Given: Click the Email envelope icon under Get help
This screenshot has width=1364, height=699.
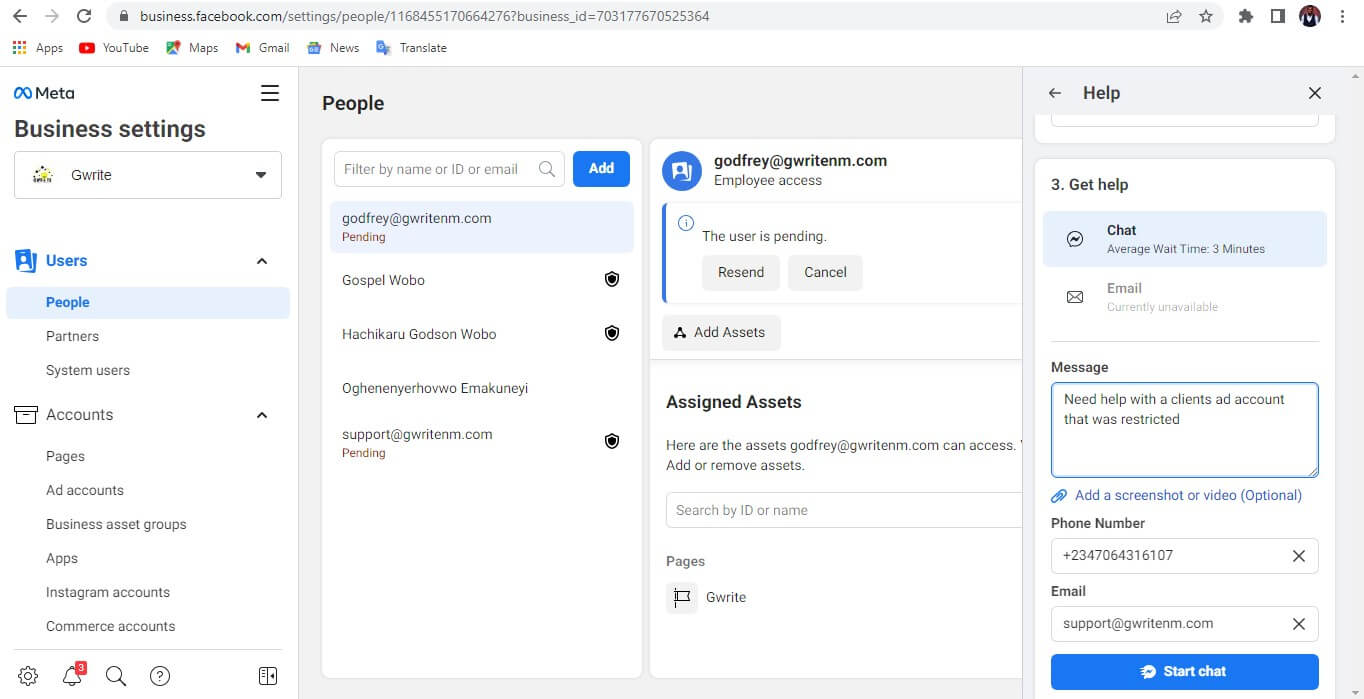Looking at the screenshot, I should (x=1074, y=296).
